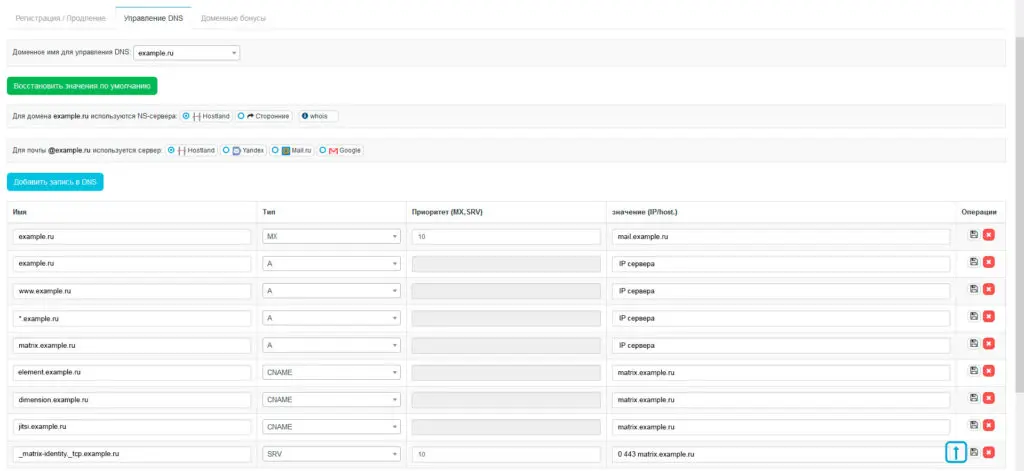Click Добавить запись в DNS button
The height and width of the screenshot is (471, 1024).
[55, 182]
